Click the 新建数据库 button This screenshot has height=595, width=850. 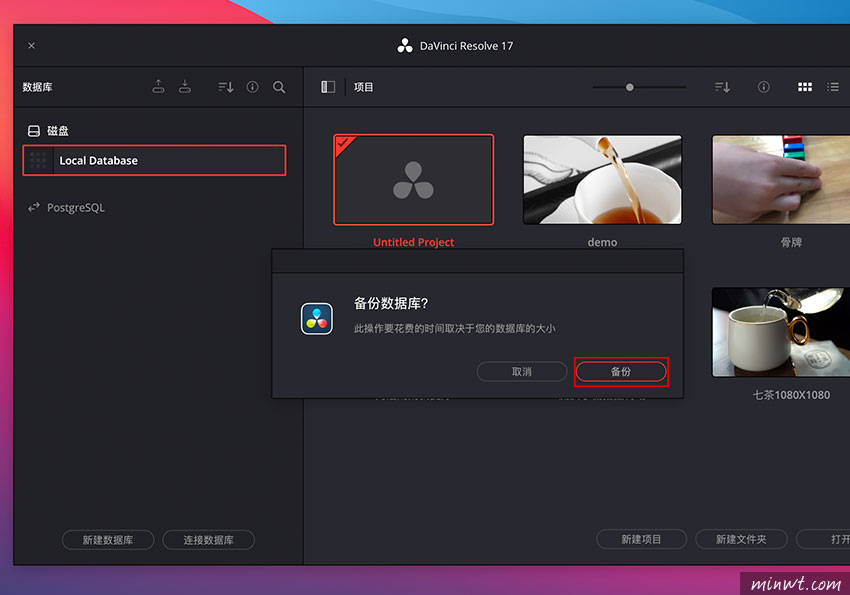(x=108, y=540)
